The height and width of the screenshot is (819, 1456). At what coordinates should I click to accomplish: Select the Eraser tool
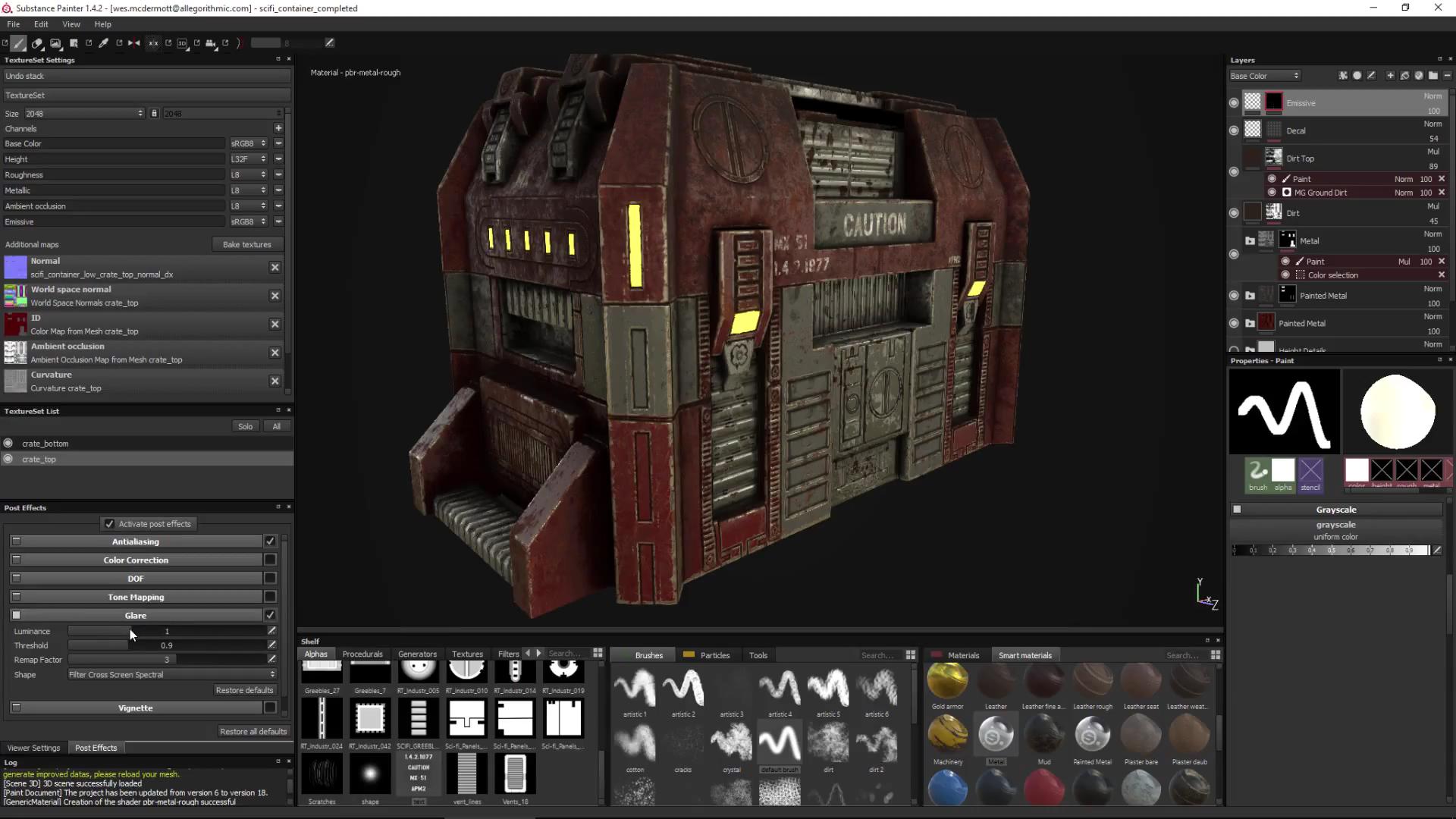[37, 43]
